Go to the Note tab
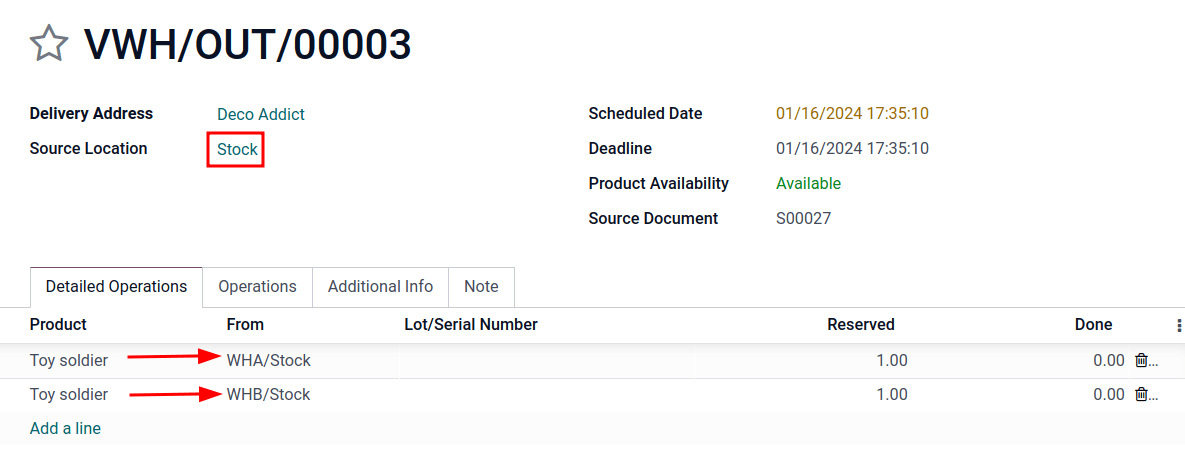Viewport: 1185px width, 457px height. pos(480,287)
